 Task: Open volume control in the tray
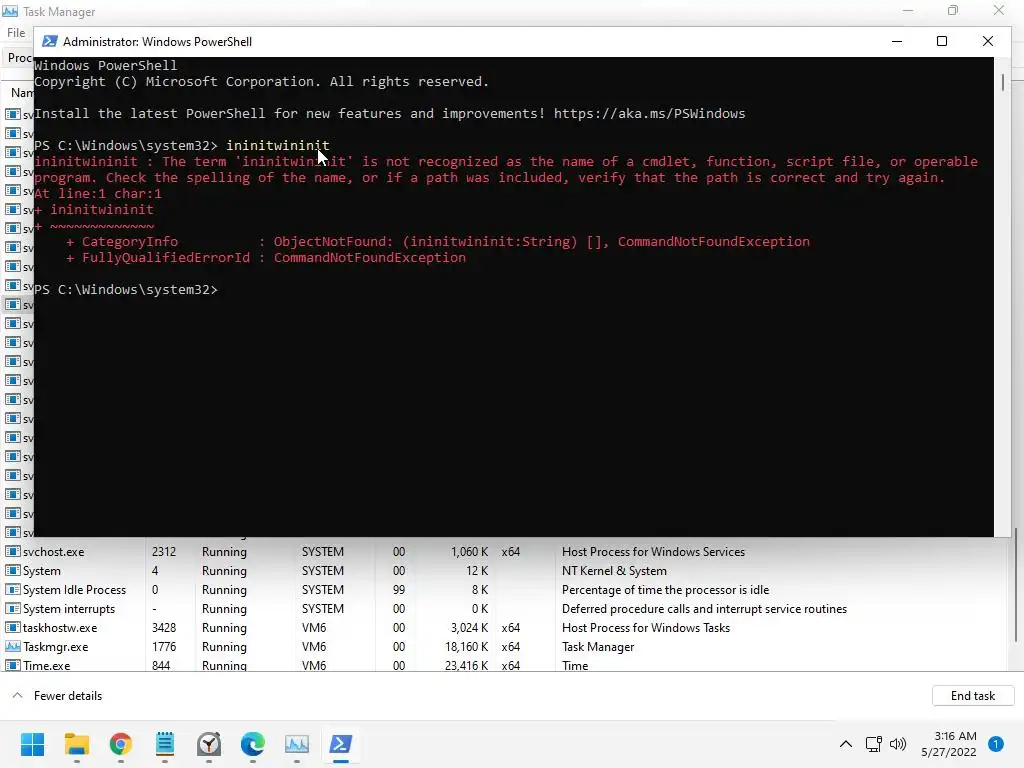coord(898,744)
